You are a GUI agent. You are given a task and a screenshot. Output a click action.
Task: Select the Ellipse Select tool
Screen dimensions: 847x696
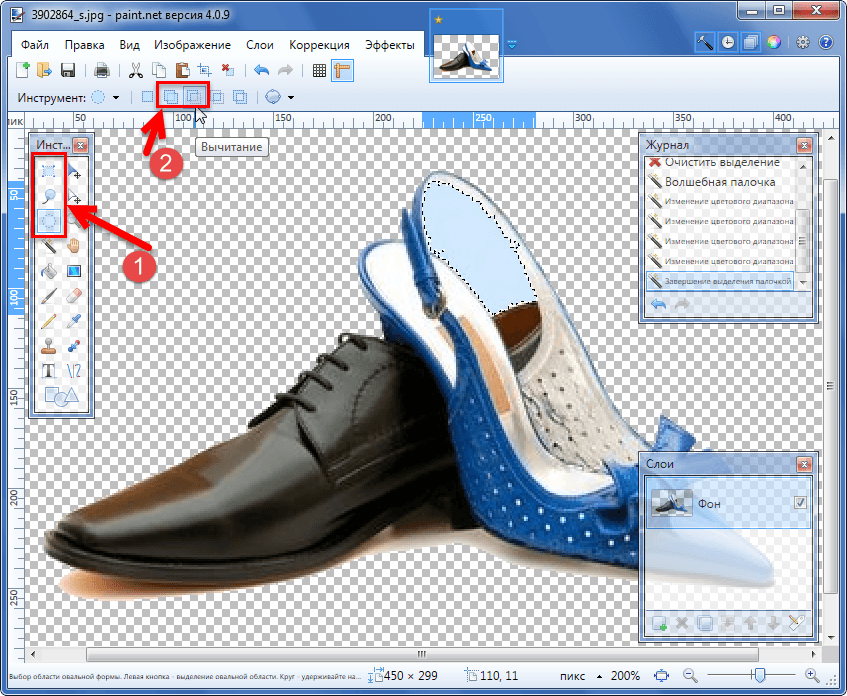pyautogui.click(x=49, y=221)
